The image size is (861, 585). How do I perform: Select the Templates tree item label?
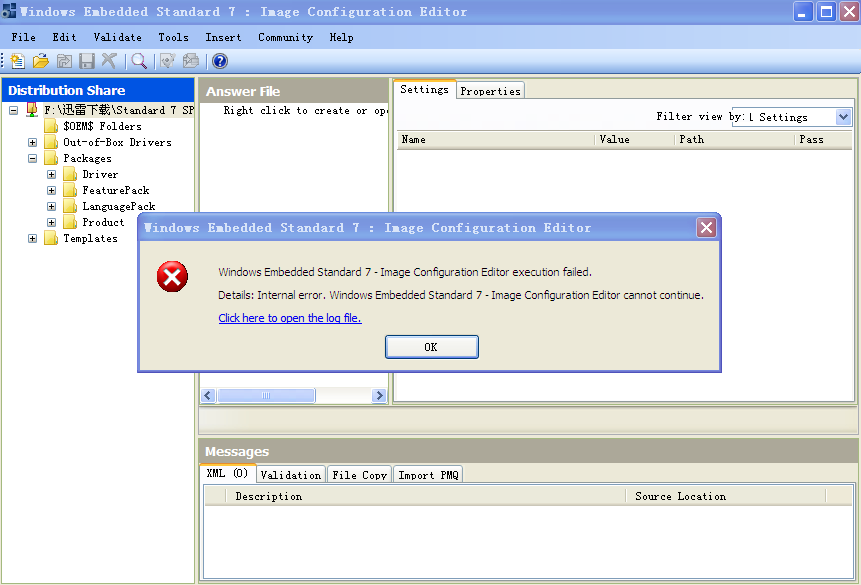click(91, 238)
